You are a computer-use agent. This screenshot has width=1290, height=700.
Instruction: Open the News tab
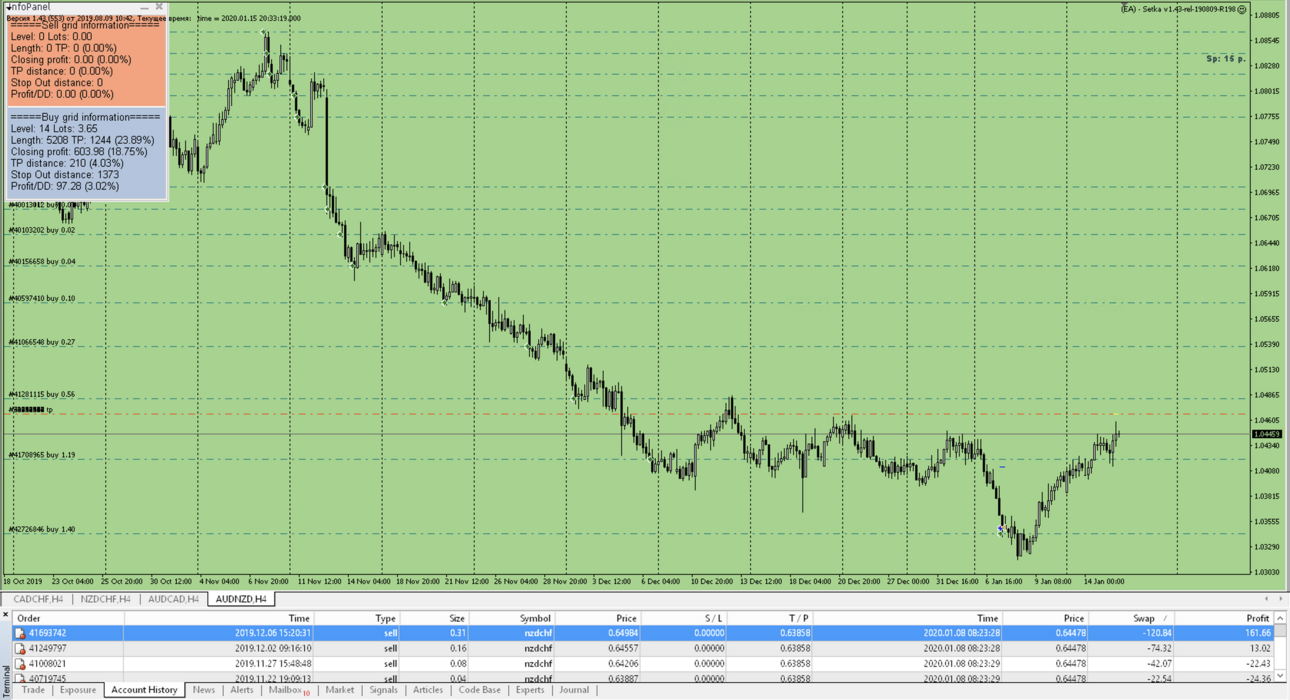pos(204,690)
